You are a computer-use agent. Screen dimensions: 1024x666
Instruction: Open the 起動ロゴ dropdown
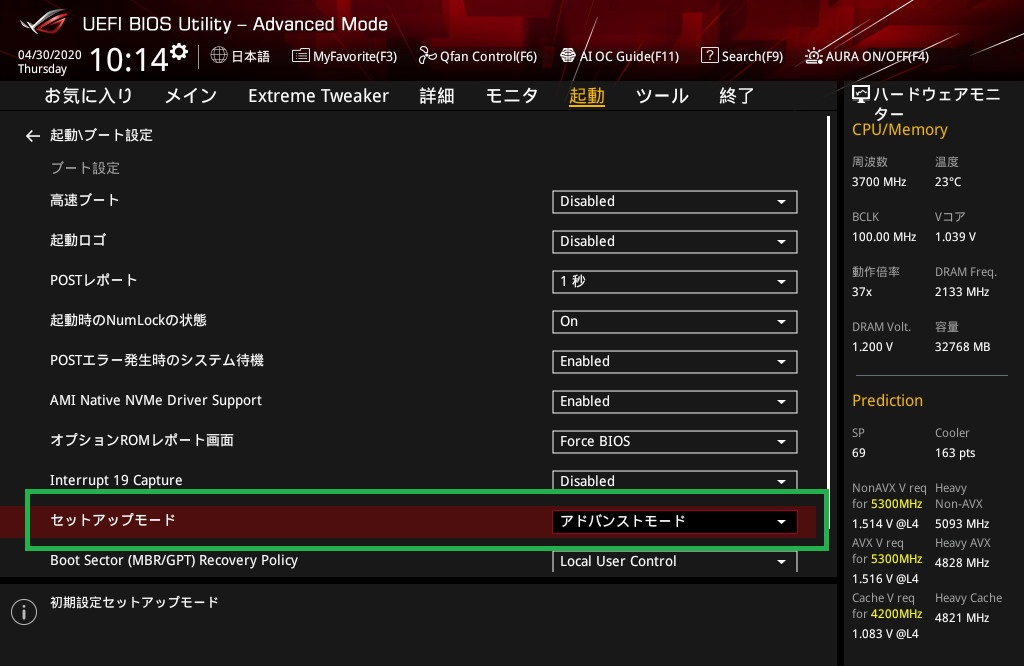[x=675, y=242]
